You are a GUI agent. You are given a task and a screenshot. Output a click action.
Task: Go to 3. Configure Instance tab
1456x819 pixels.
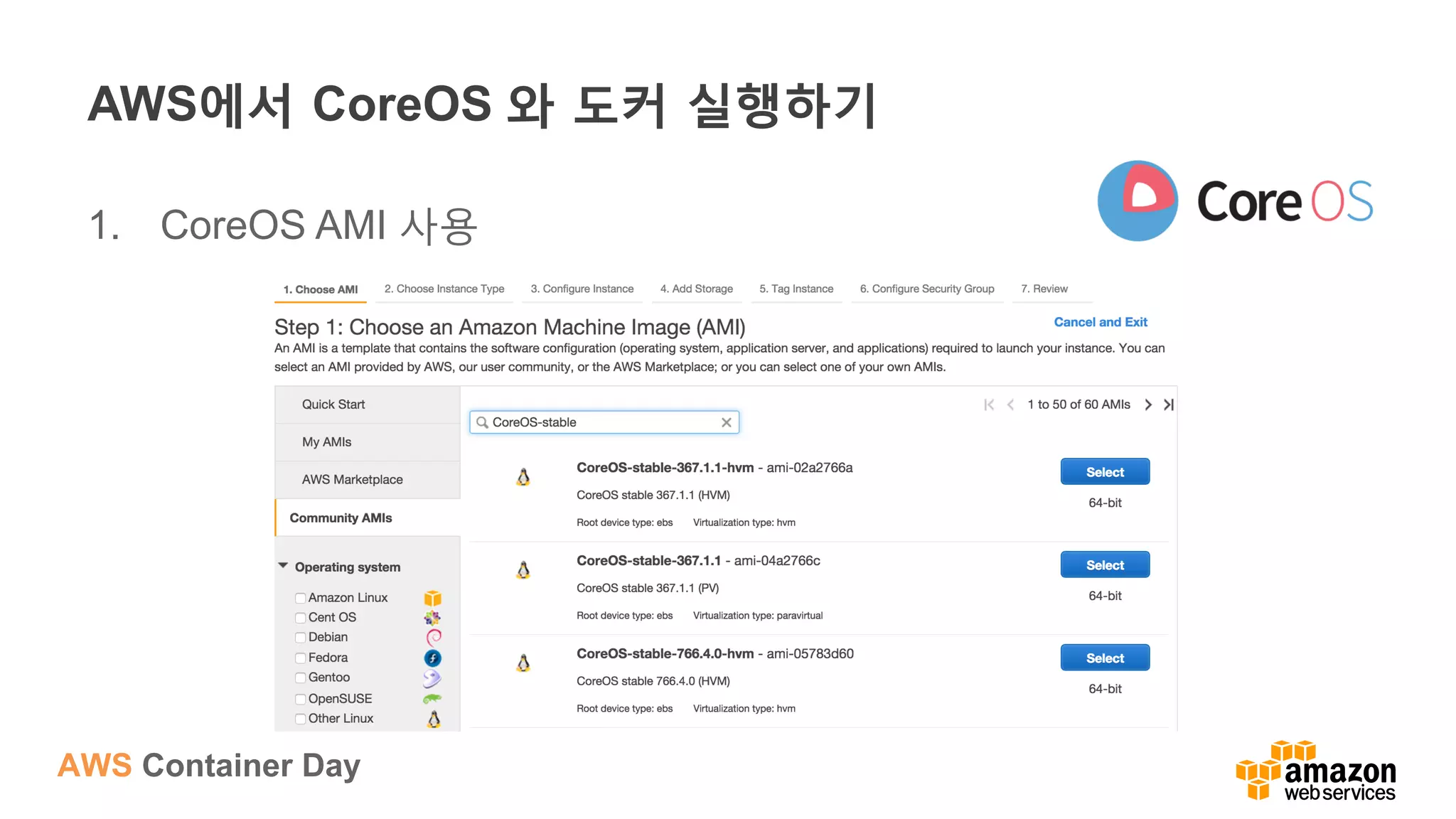click(582, 289)
